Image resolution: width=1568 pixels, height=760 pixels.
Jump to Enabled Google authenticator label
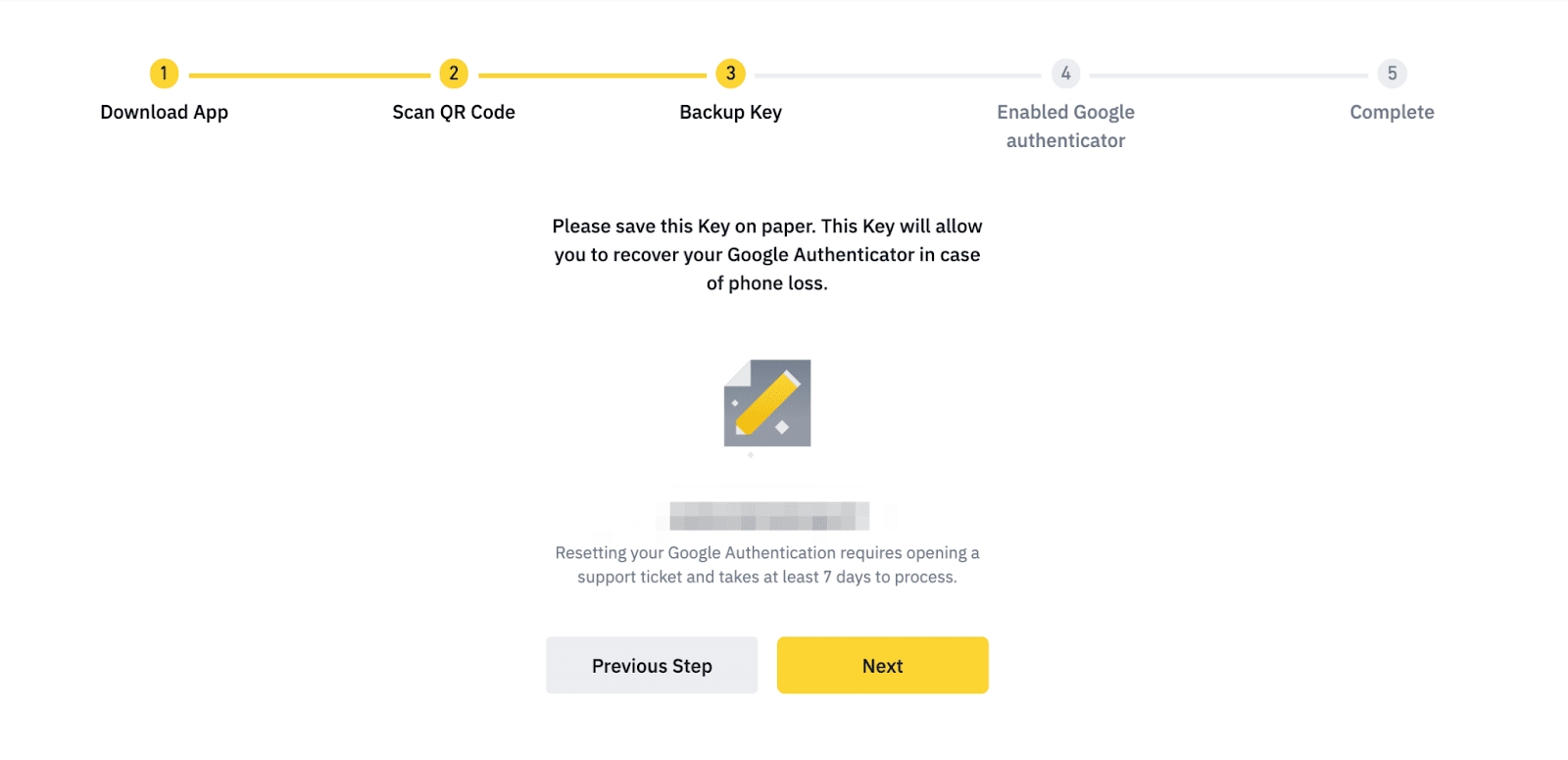[x=1065, y=126]
